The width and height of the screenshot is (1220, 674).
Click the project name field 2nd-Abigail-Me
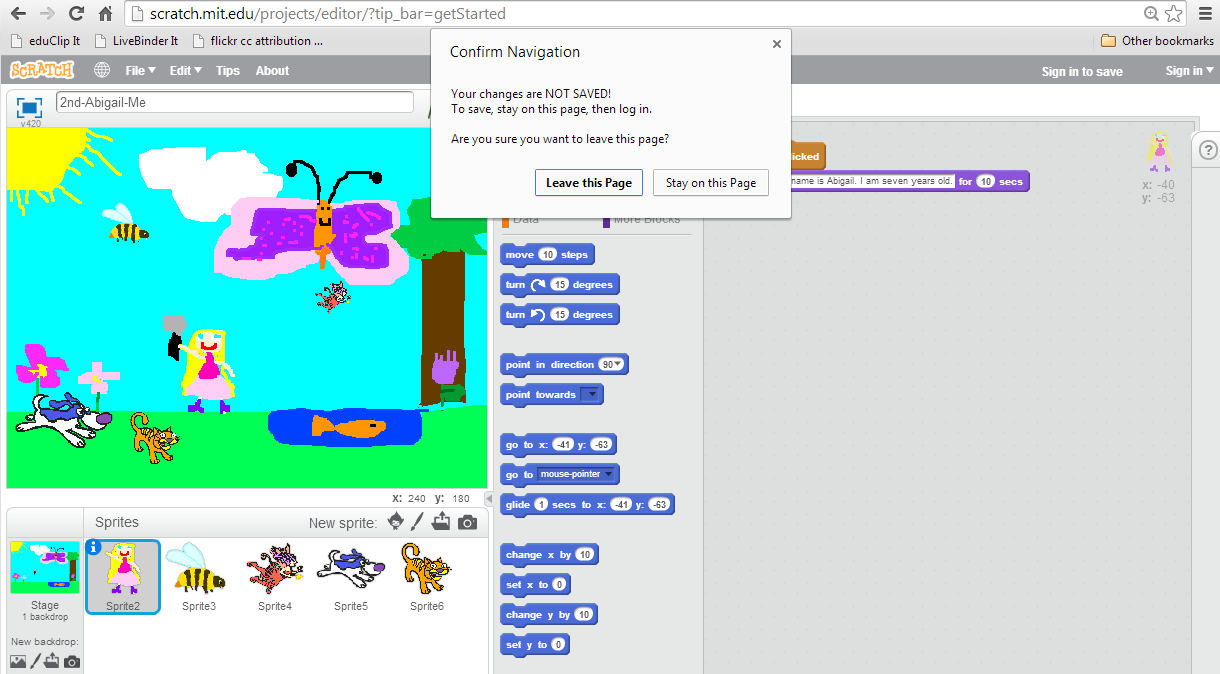tap(236, 101)
